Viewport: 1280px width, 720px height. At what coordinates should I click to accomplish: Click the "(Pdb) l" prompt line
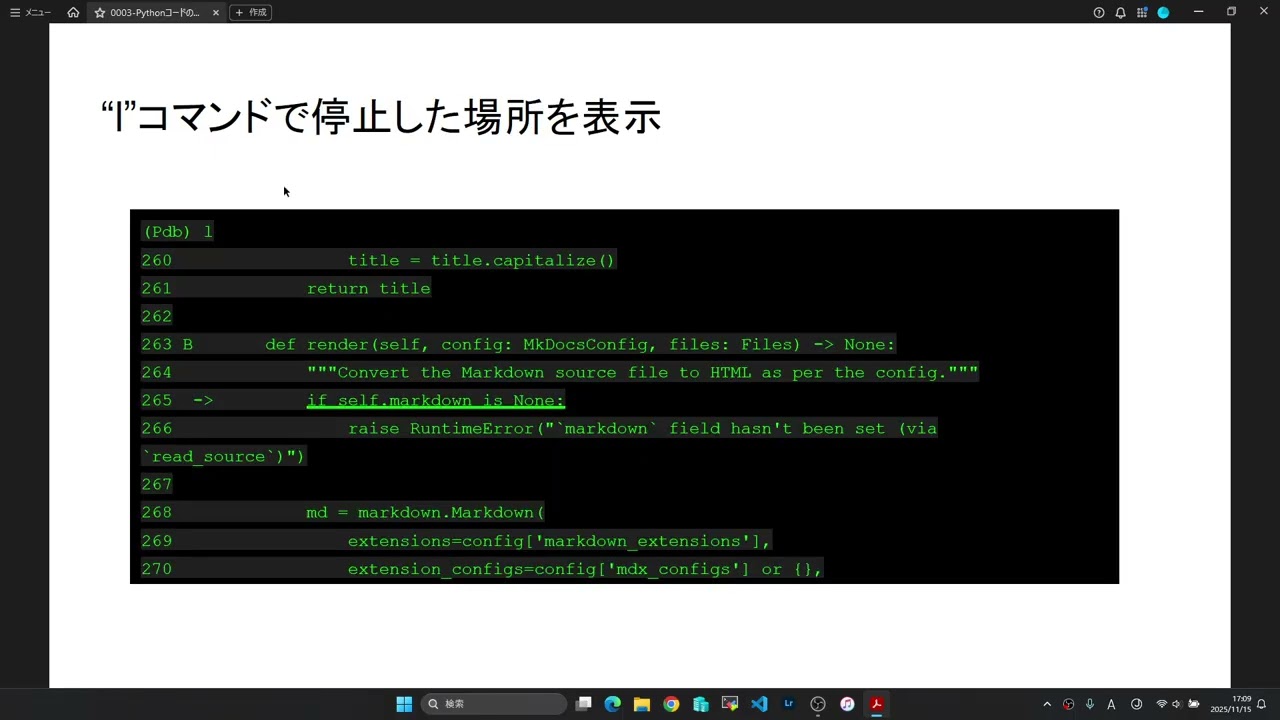[178, 232]
